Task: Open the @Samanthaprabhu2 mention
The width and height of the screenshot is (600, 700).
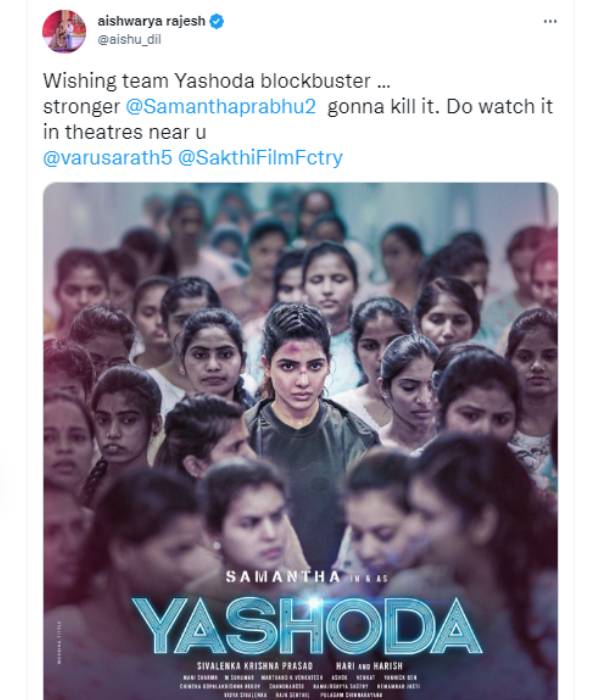Action: (x=221, y=107)
